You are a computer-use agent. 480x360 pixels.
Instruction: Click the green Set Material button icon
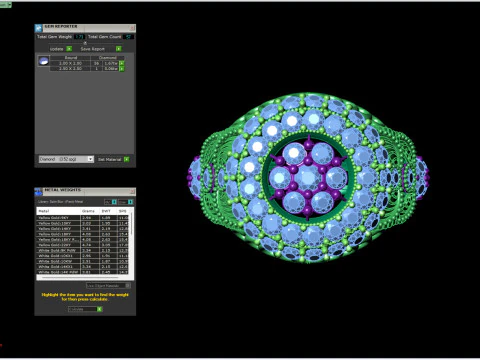tap(127, 159)
